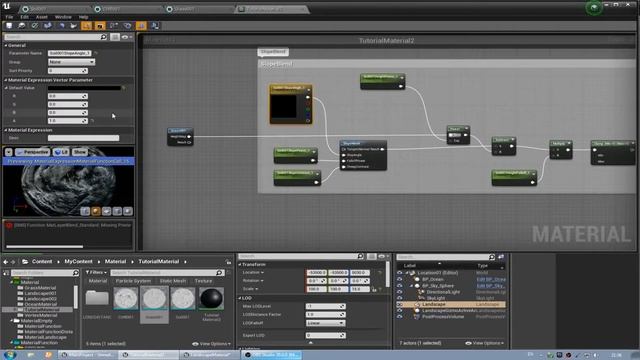This screenshot has height=360, width=640.
Task: Collapse the General section in Details
Action: 6,45
